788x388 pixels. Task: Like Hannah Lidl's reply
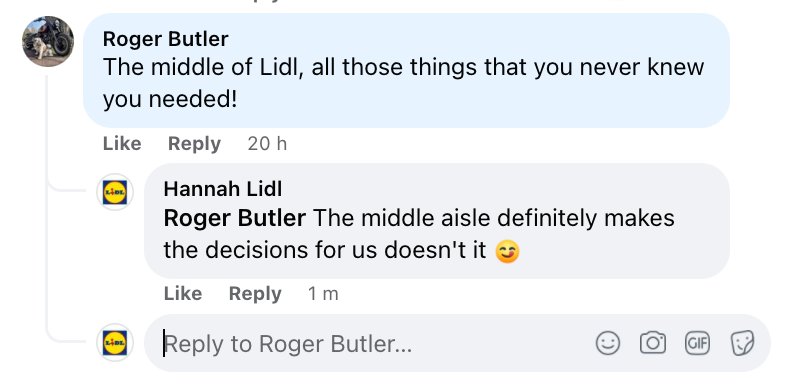pos(183,294)
